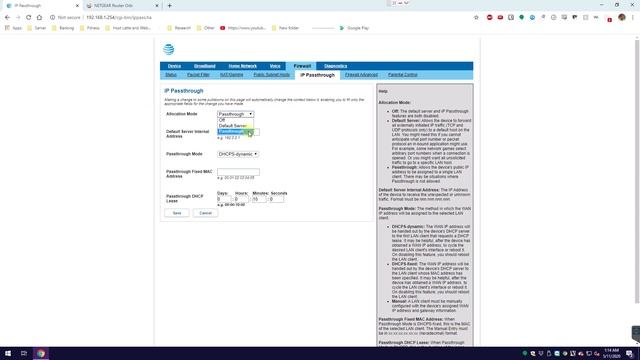The width and height of the screenshot is (640, 360).
Task: Select the IP Passthrough sub-tab
Action: pyautogui.click(x=318, y=75)
